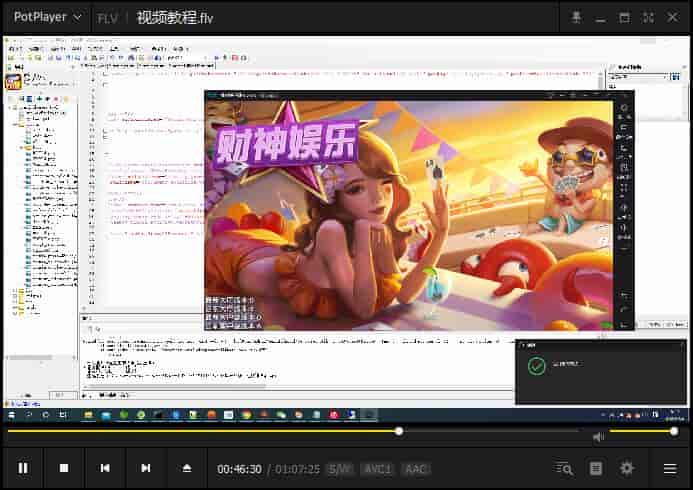
Task: Open the chapter/bookmark list icon
Action: click(596, 468)
